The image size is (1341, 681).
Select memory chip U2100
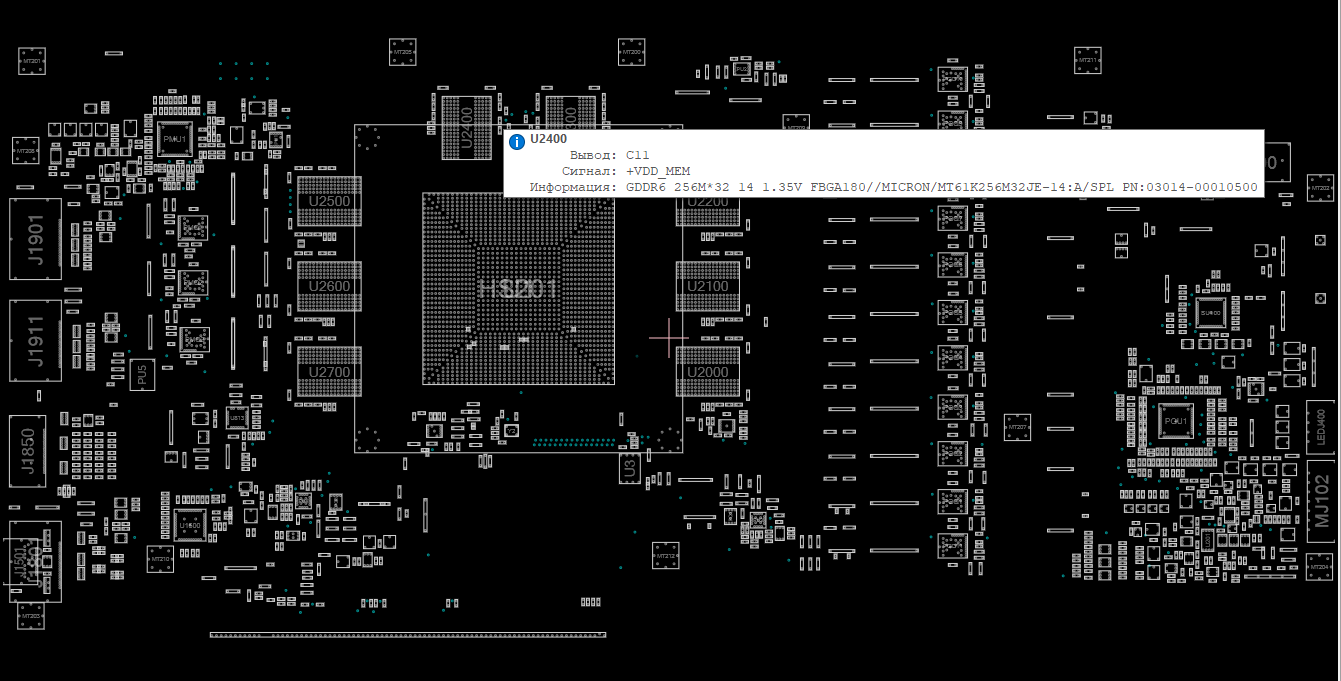[x=708, y=286]
